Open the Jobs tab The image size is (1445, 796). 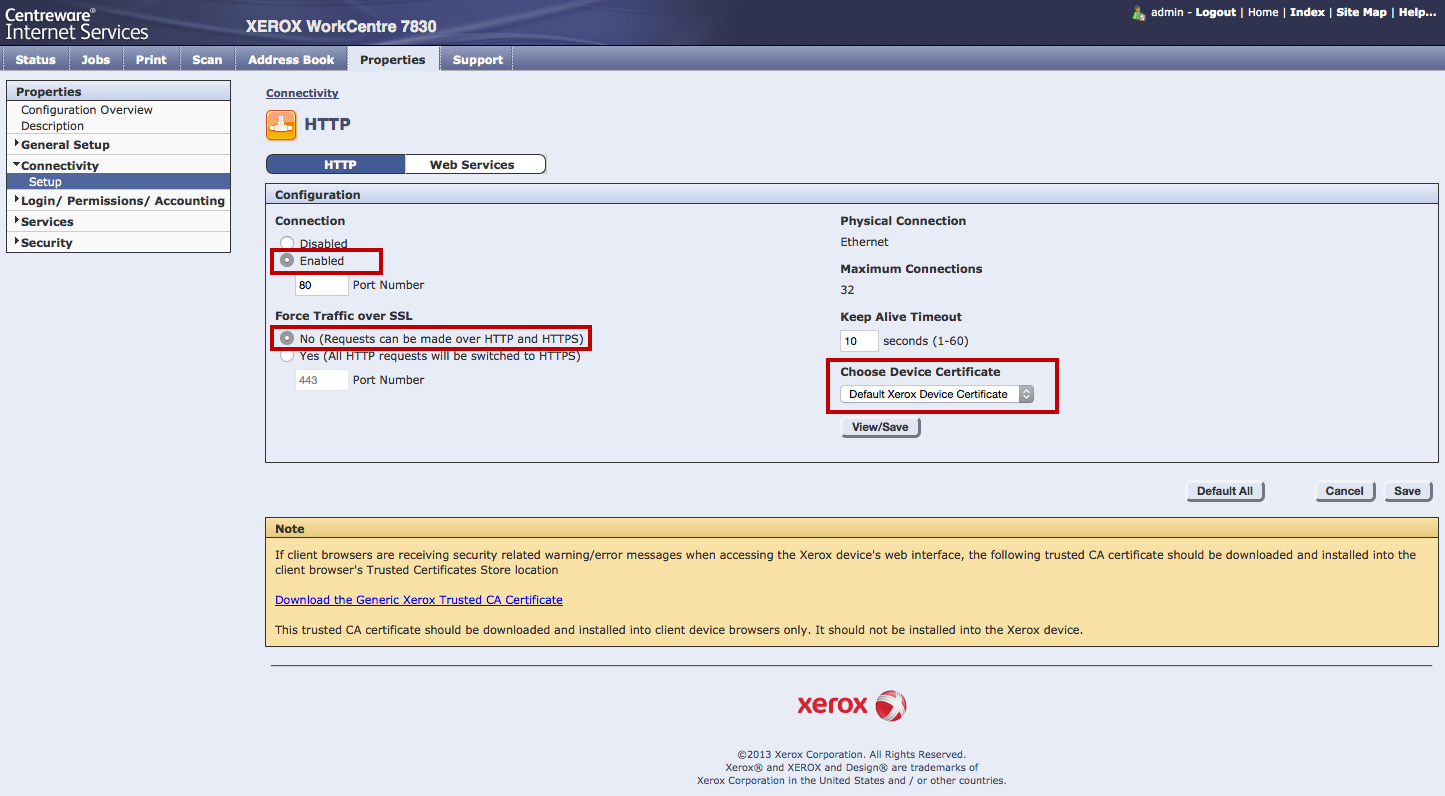pyautogui.click(x=96, y=59)
